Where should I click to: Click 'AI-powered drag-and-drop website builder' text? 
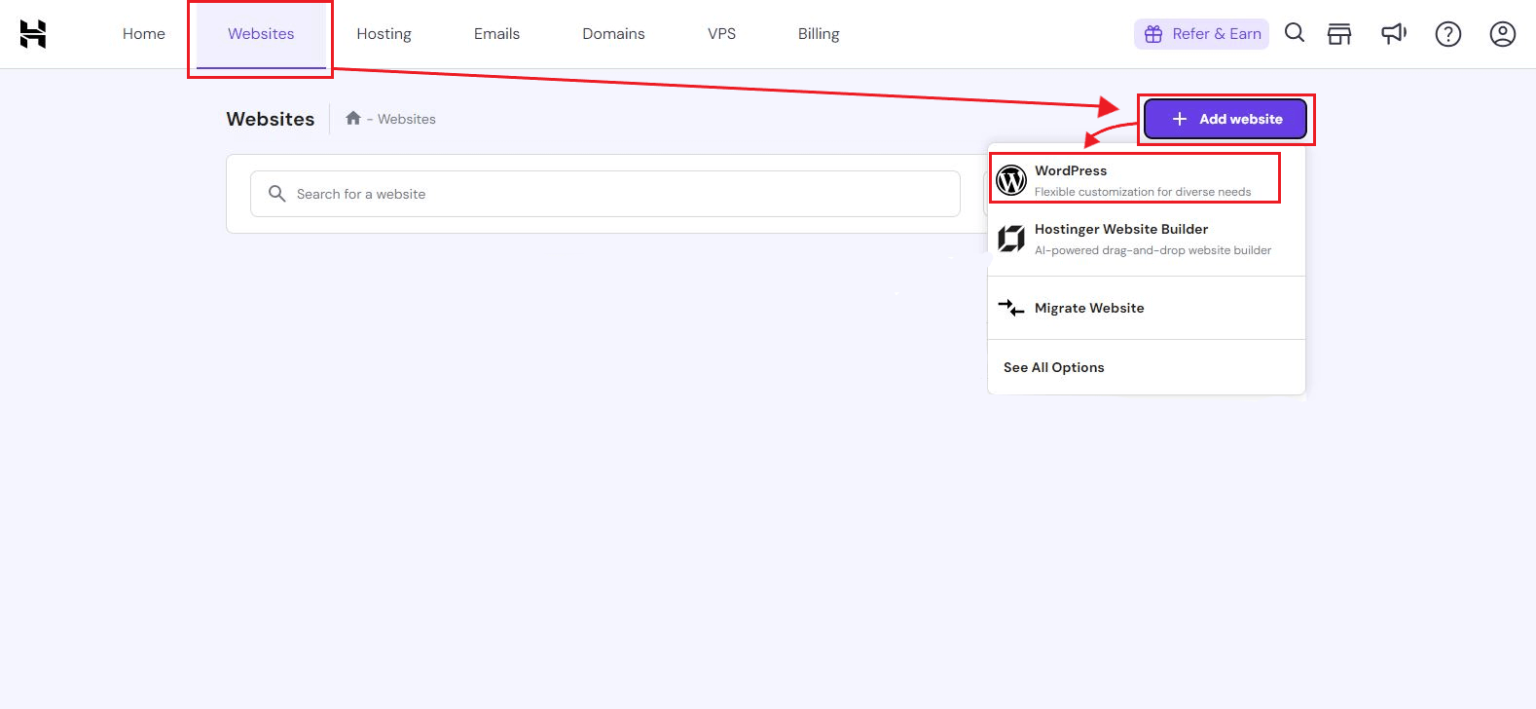(1153, 250)
